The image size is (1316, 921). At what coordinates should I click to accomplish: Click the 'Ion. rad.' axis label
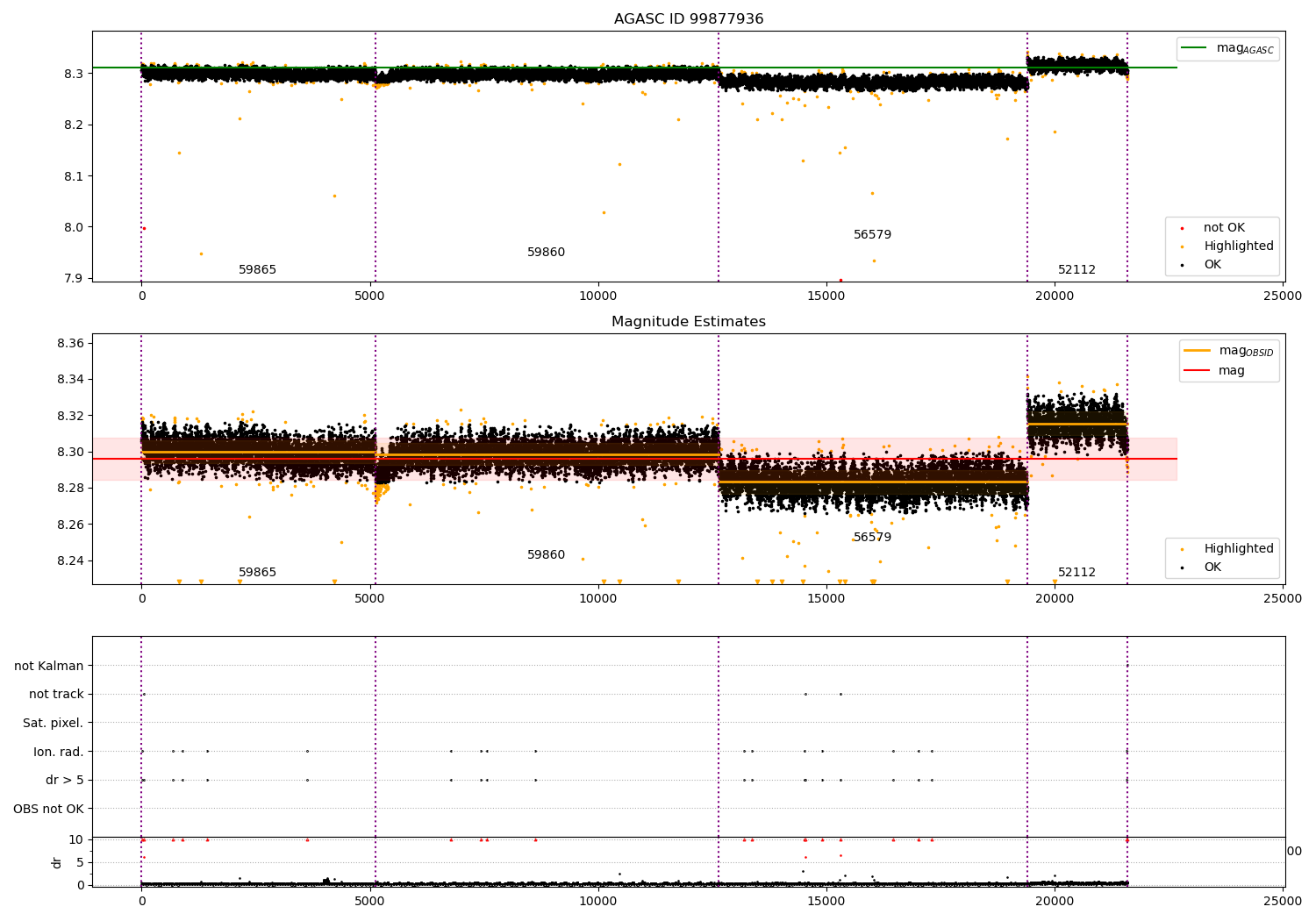pos(59,751)
